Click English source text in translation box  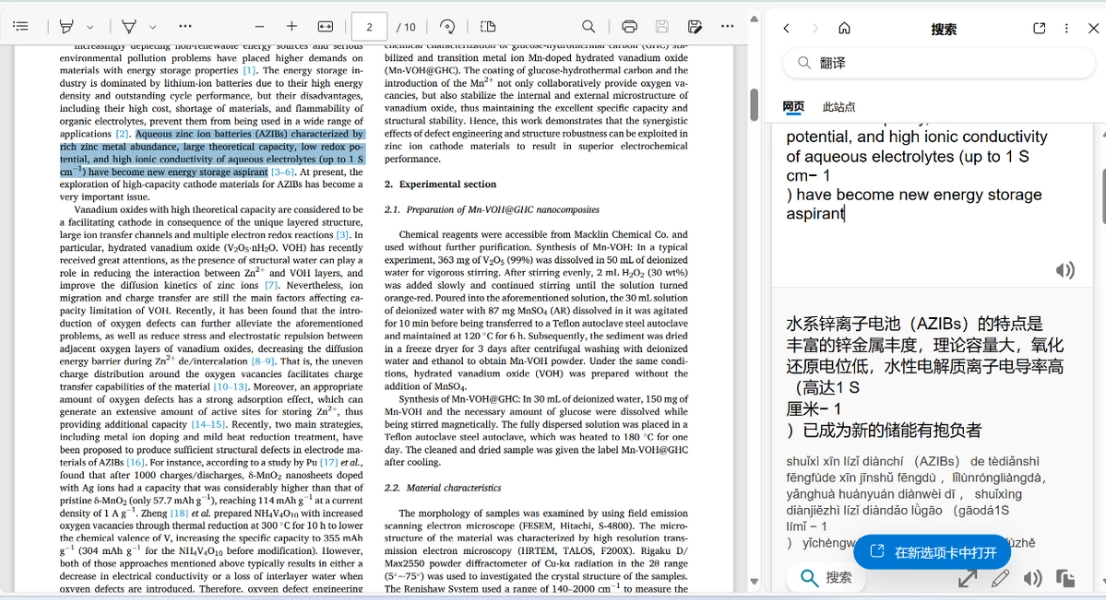(x=917, y=175)
